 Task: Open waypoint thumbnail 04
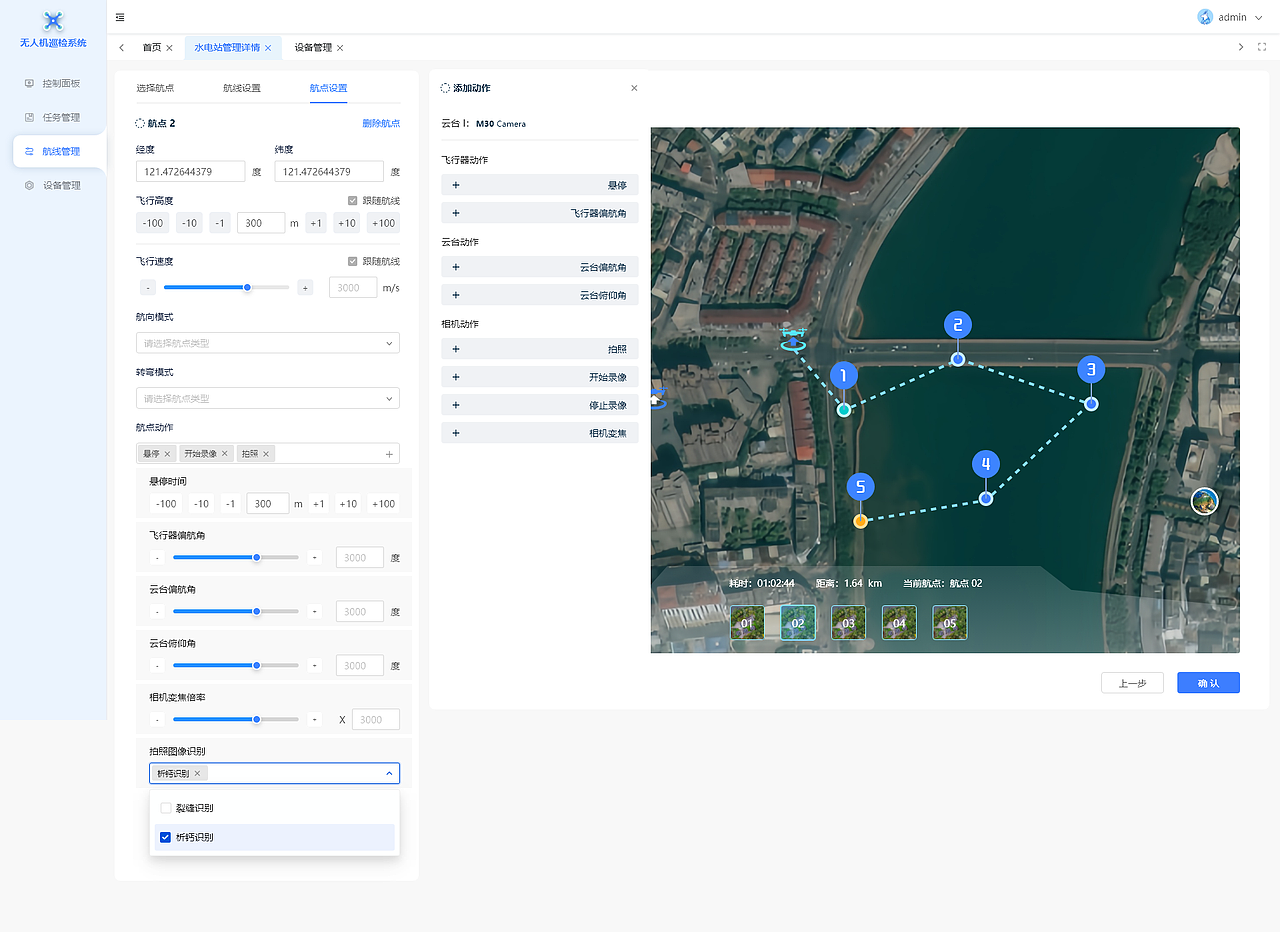pos(899,622)
